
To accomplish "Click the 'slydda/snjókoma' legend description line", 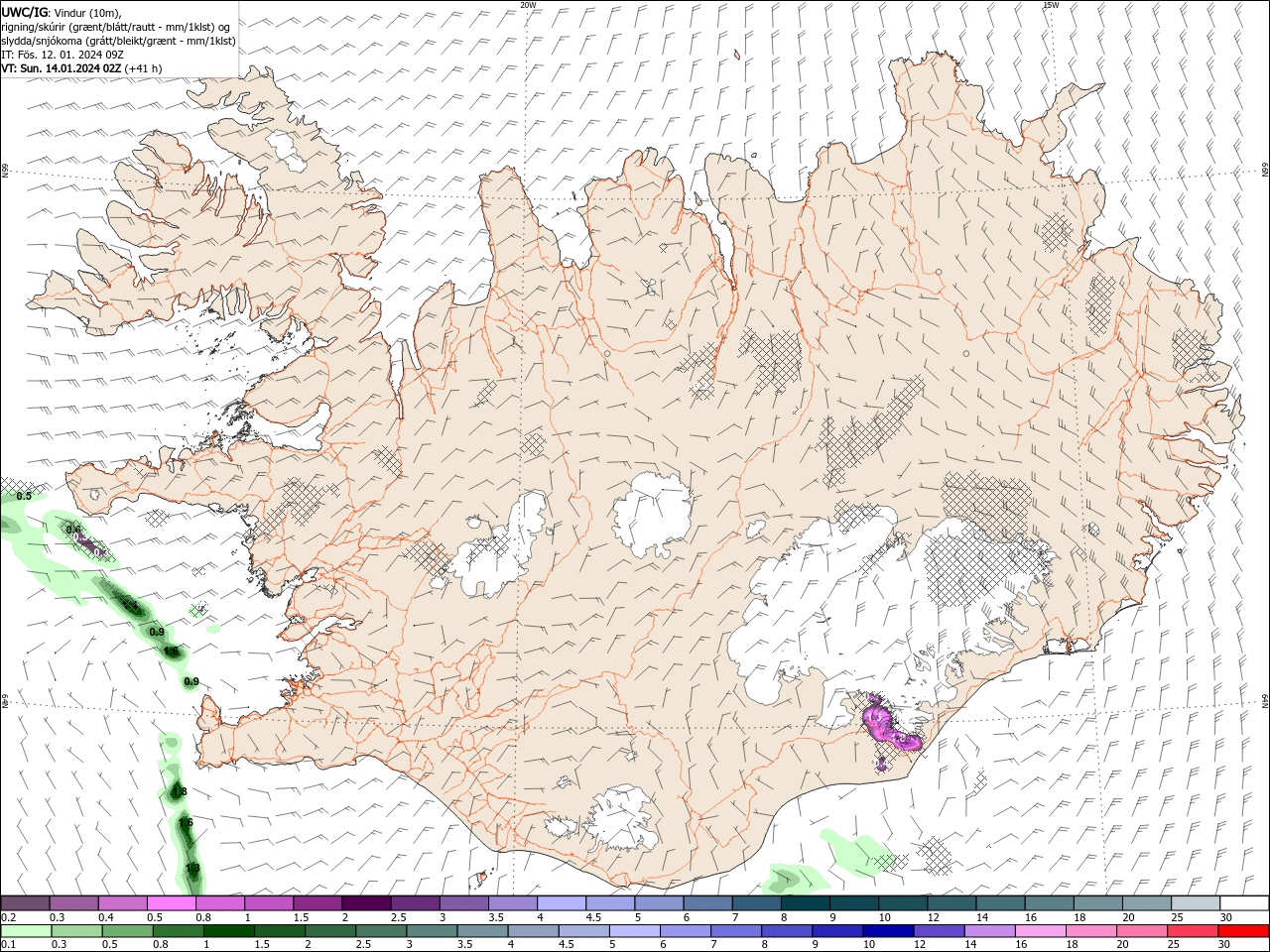I will pos(118,41).
